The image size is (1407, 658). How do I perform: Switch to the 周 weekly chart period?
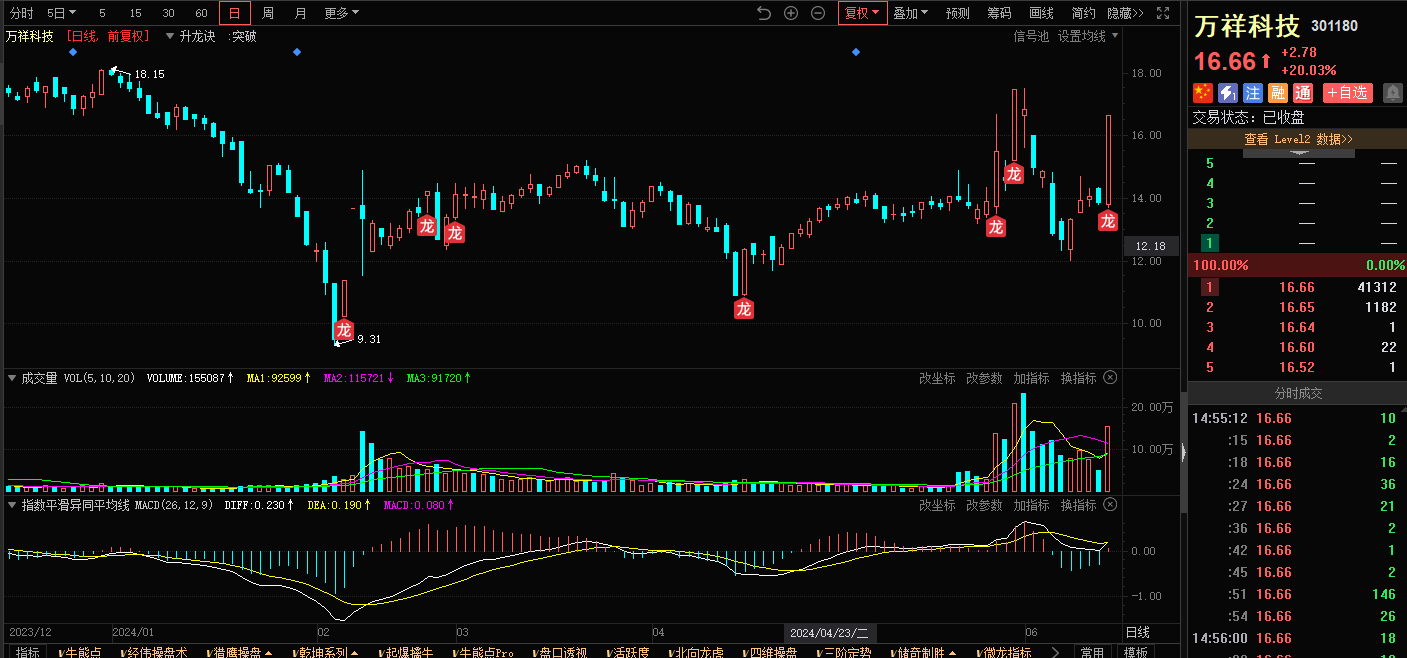pyautogui.click(x=268, y=13)
